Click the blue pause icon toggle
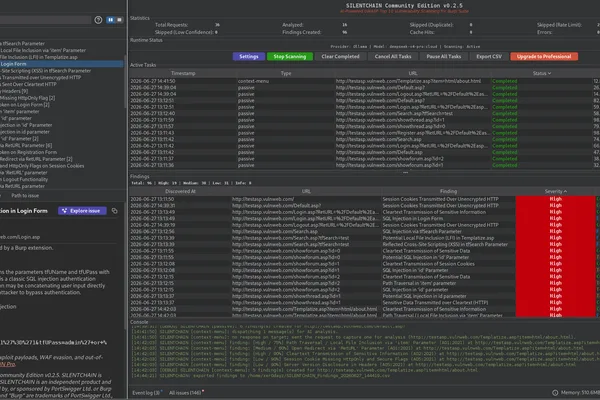Screen dimensions: 600x400 pyautogui.click(x=111, y=20)
